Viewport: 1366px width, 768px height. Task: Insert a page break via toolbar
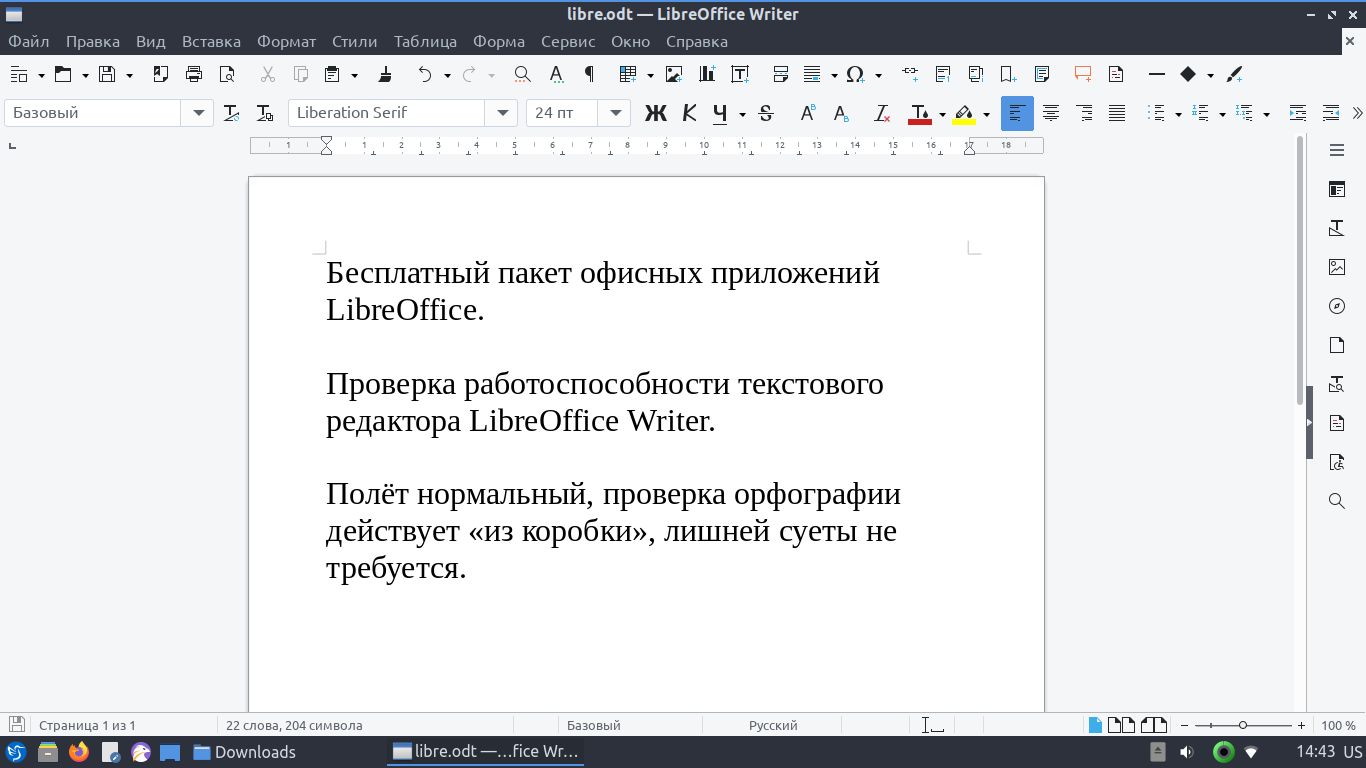781,74
